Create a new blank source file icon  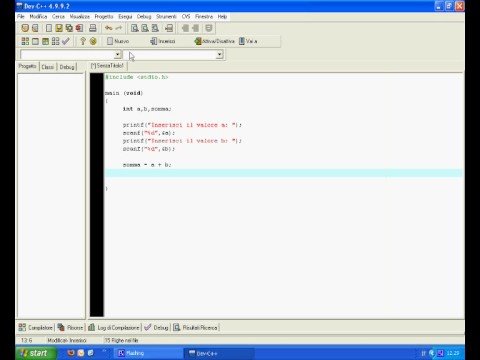(49, 28)
